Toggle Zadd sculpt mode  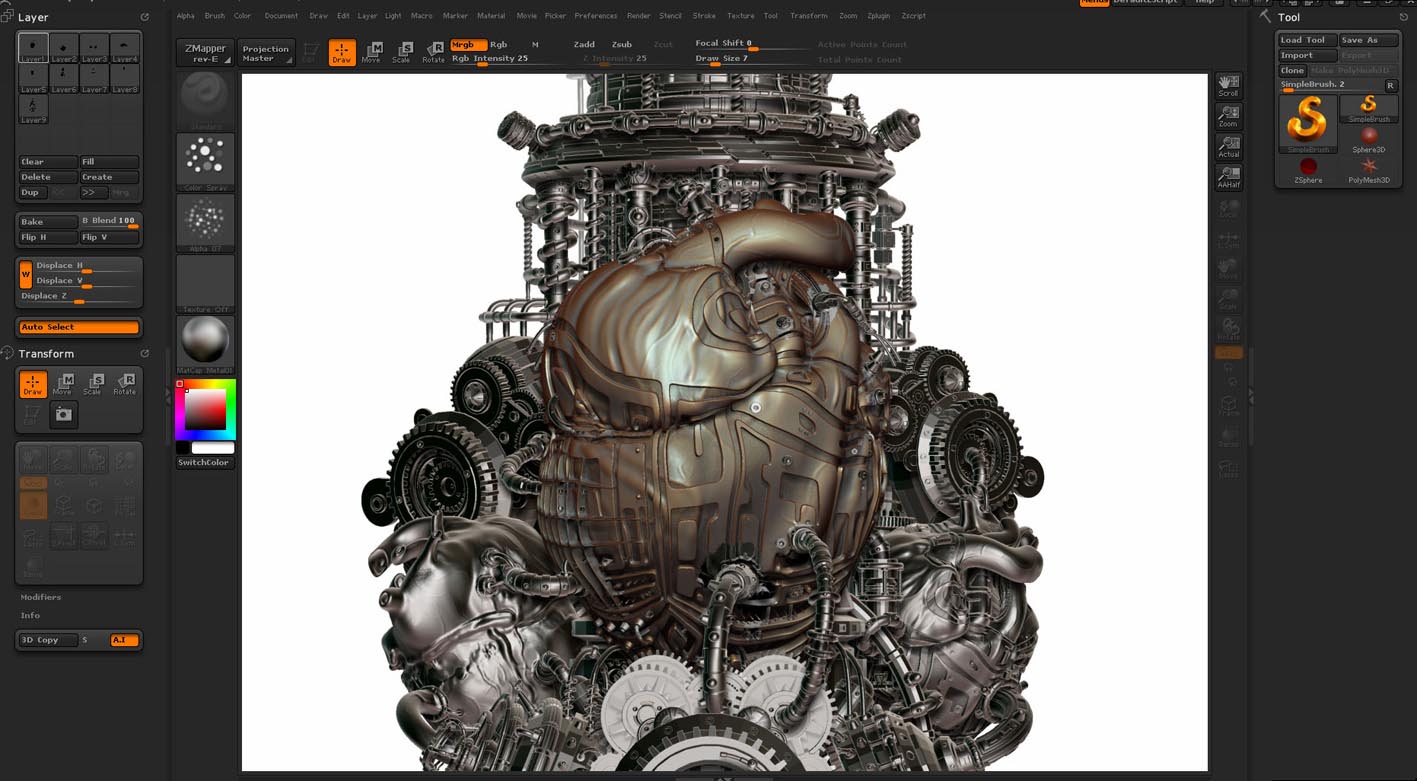pyautogui.click(x=584, y=45)
